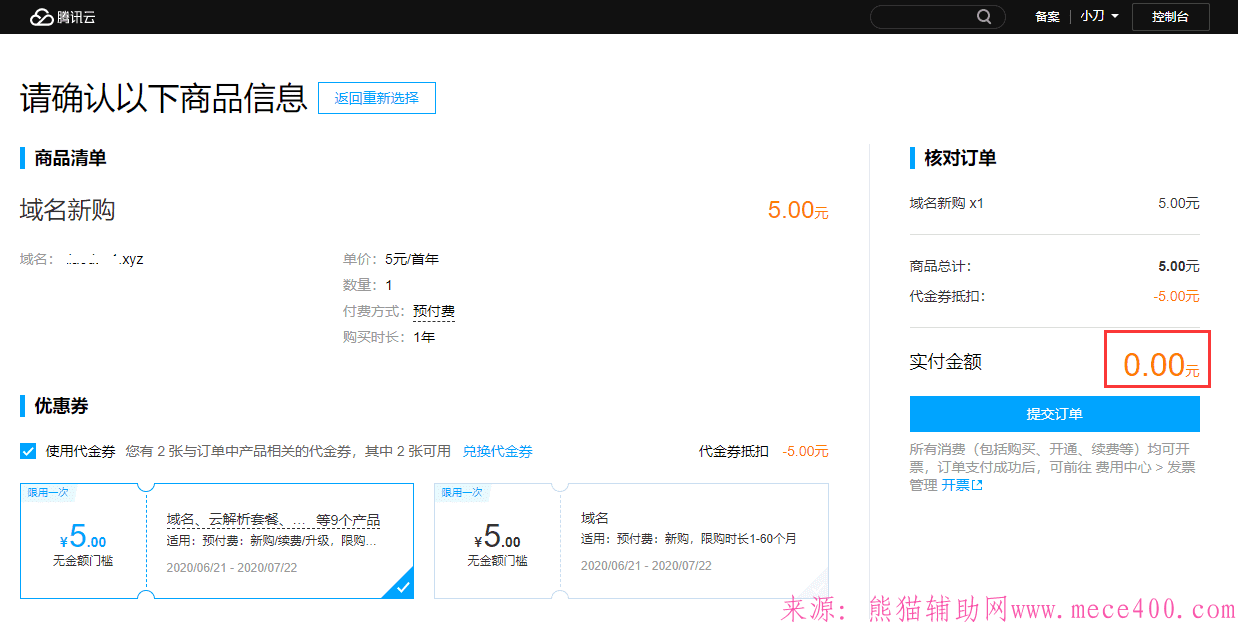Click the Tencent Cloud (腾讯云) logo
Screen dimensions: 1238x622
click(63, 16)
